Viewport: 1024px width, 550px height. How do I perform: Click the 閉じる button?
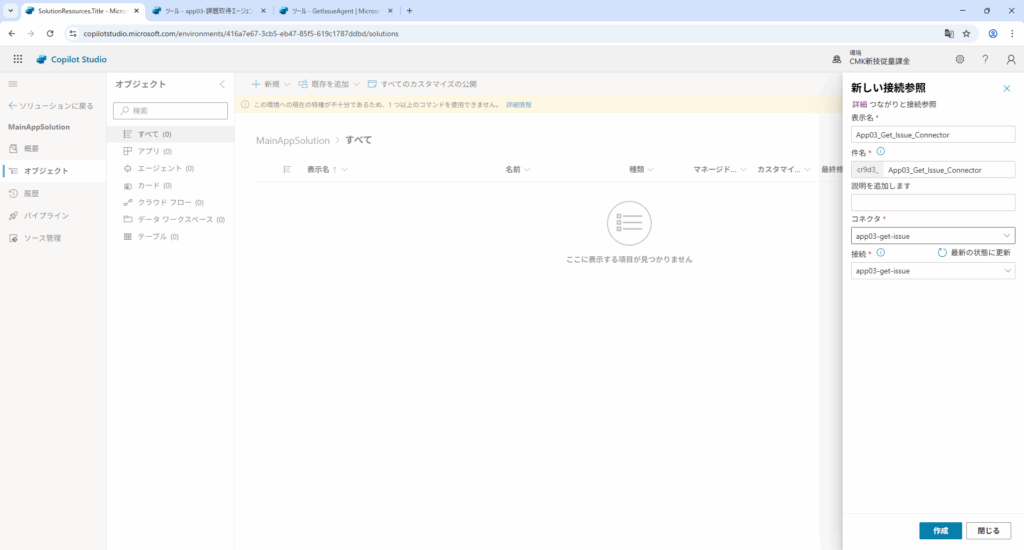[988, 531]
